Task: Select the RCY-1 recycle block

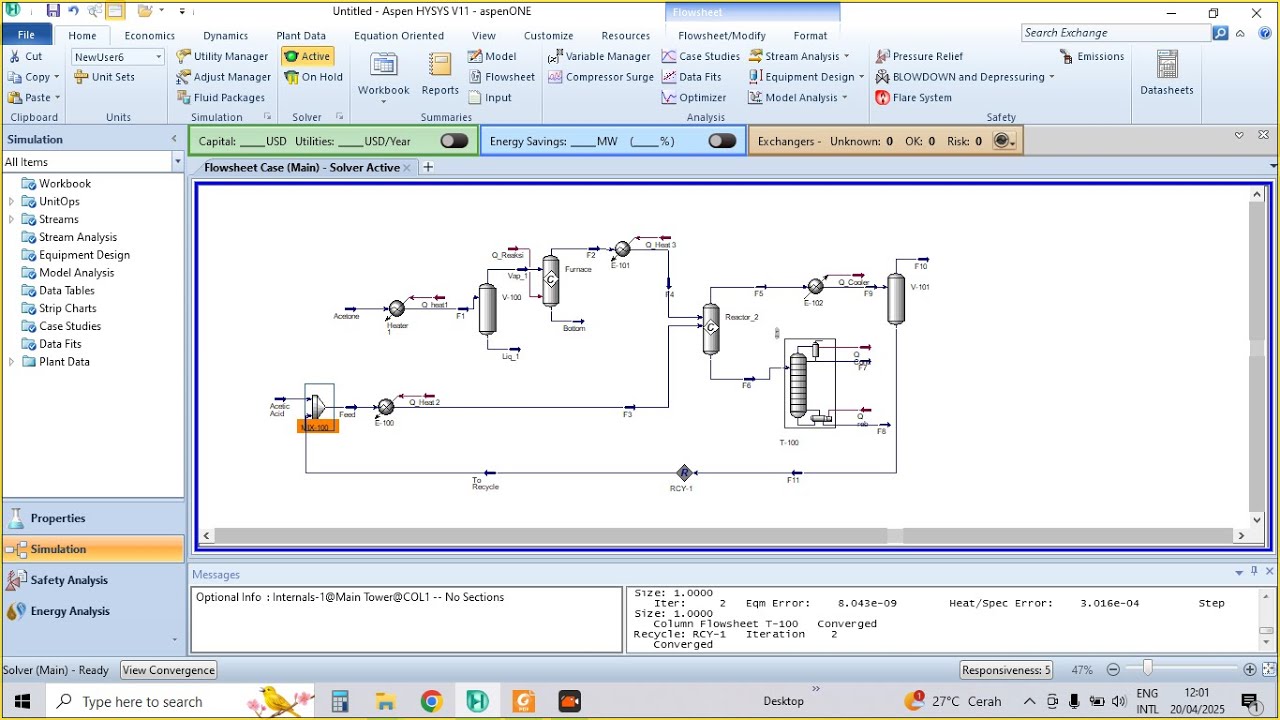Action: (x=684, y=473)
